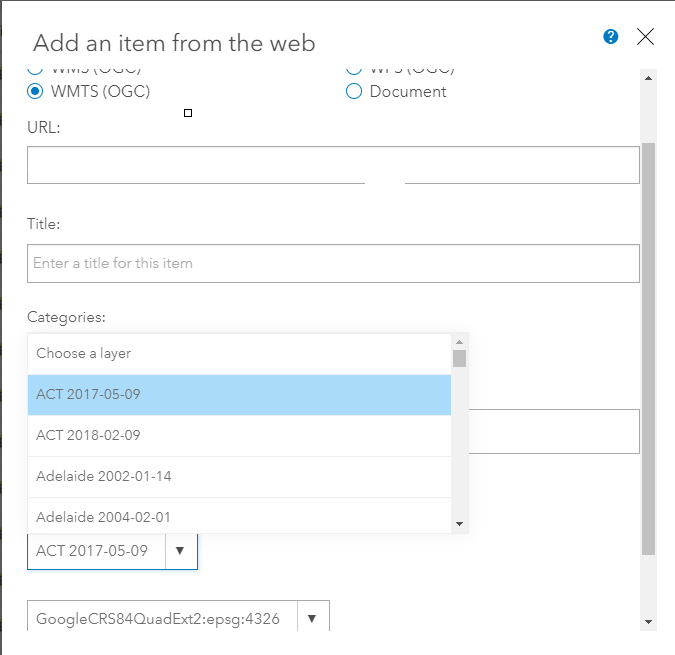Screen dimensions: 675x655
Task: Close the Add an item dialog
Action: pyautogui.click(x=645, y=37)
